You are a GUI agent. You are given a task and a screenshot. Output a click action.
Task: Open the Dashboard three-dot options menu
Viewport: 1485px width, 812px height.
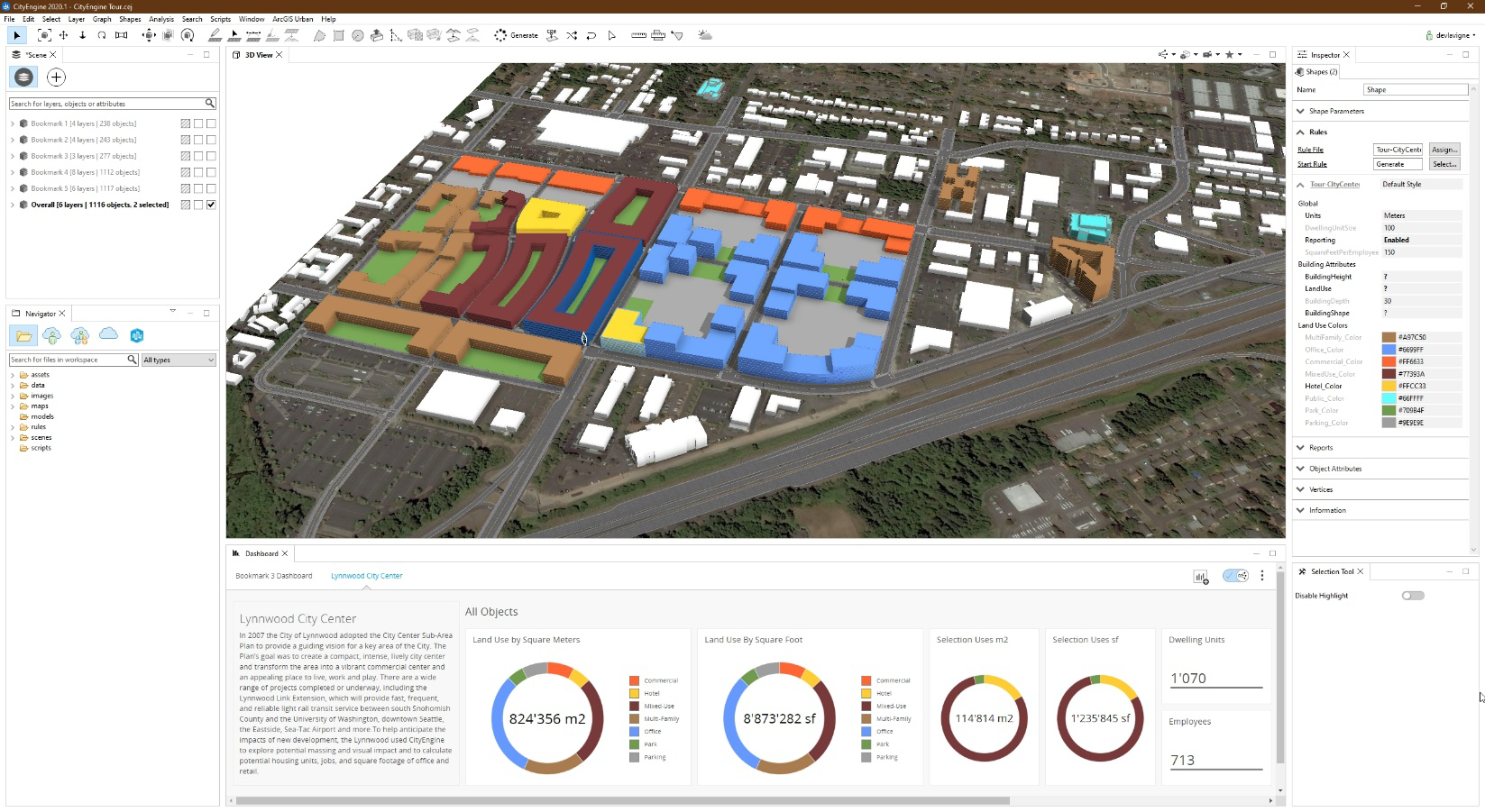pyautogui.click(x=1262, y=576)
